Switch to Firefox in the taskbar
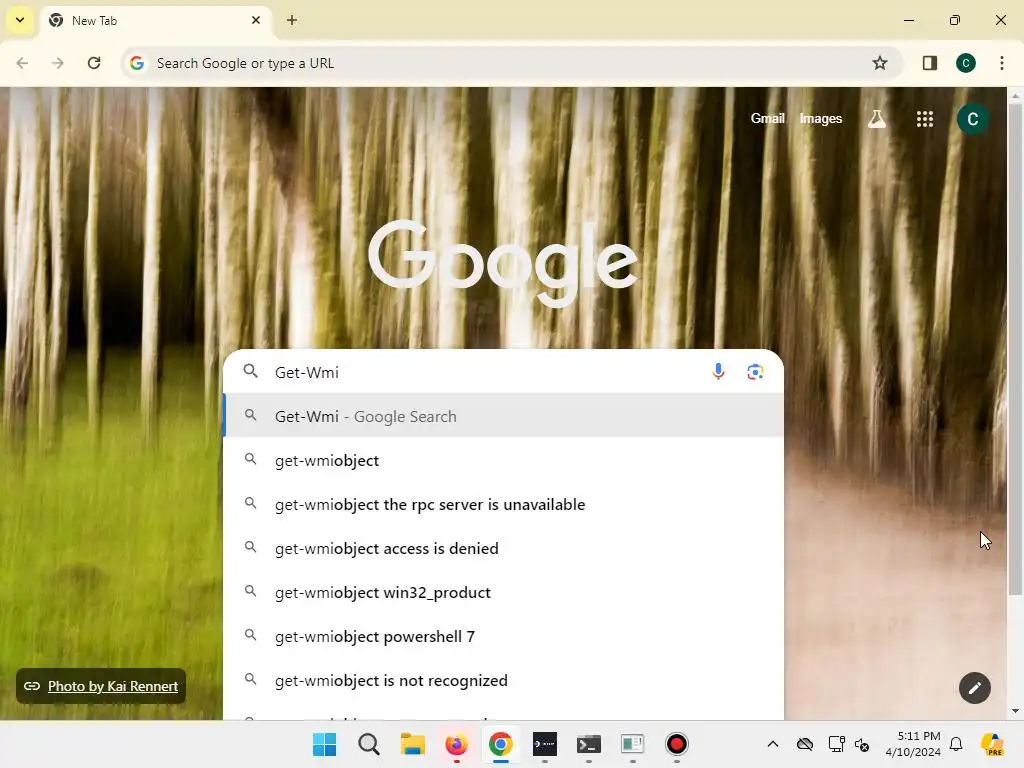Screen dimensions: 1024x768 click(x=456, y=744)
